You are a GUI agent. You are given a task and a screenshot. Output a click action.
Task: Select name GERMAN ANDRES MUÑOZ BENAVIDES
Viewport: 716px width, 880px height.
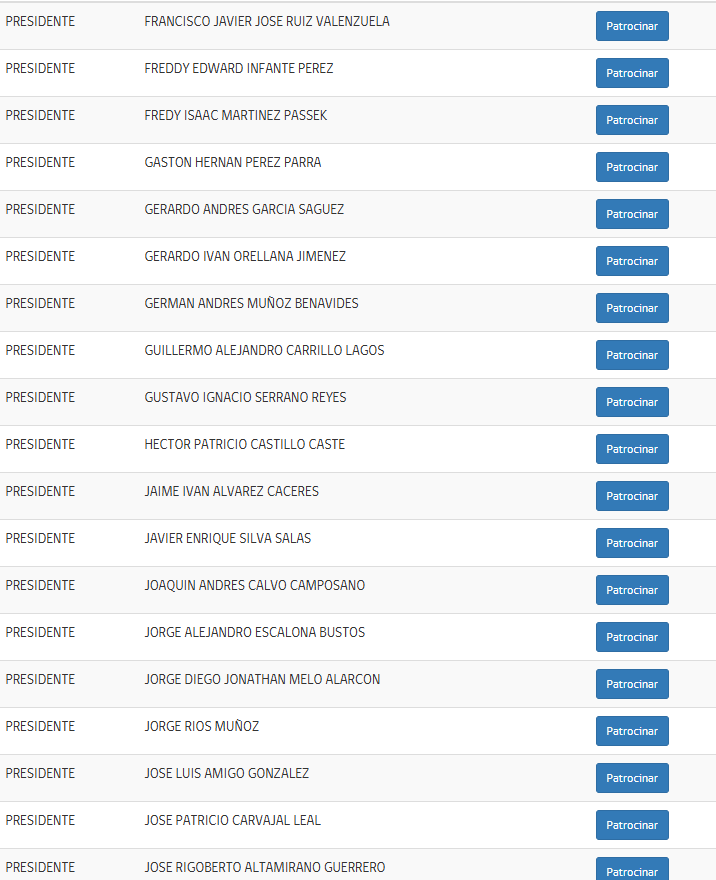pyautogui.click(x=251, y=304)
